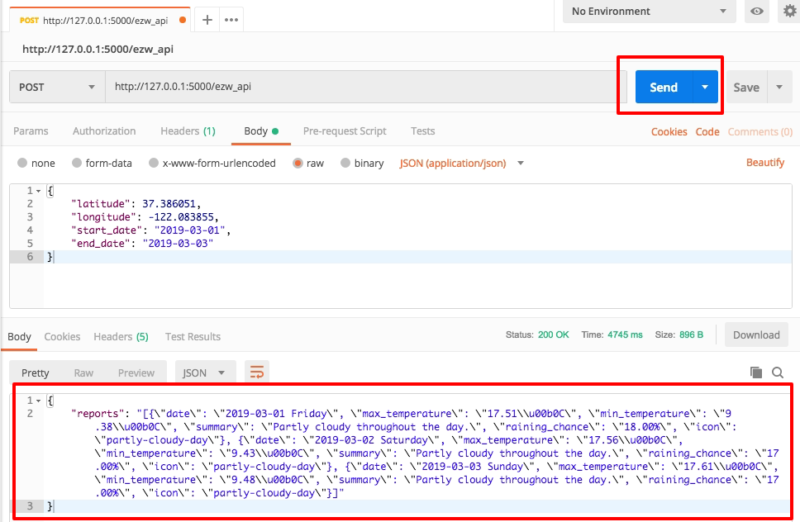The width and height of the screenshot is (800, 522).
Task: Switch to the Authorization tab
Action: [x=104, y=131]
